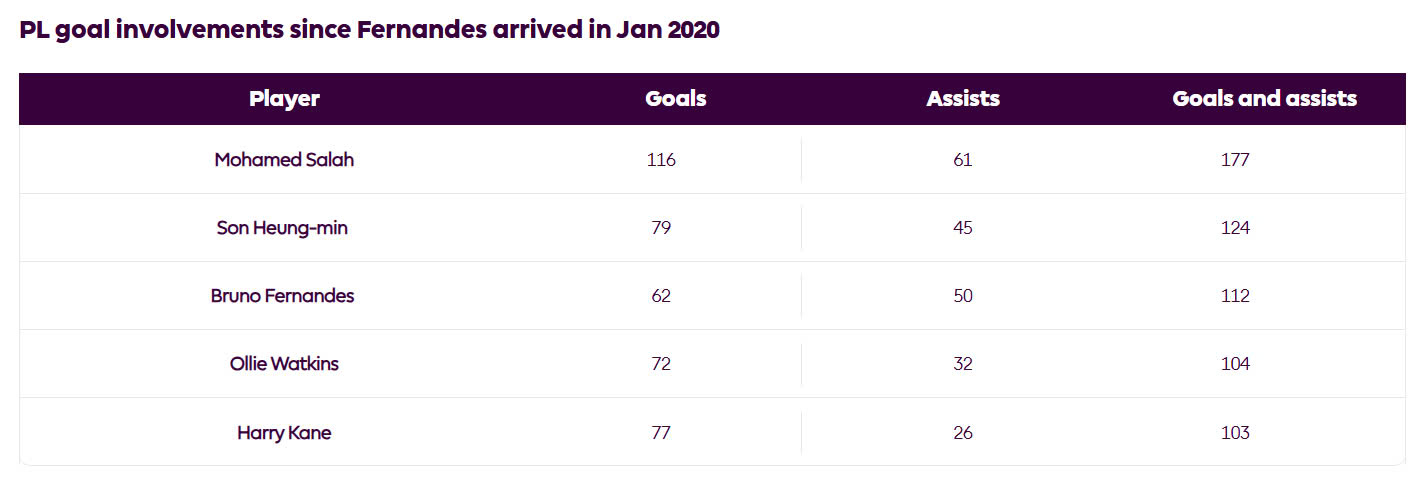Click Ollie Watkins' total of 104
1420x500 pixels.
click(1235, 364)
